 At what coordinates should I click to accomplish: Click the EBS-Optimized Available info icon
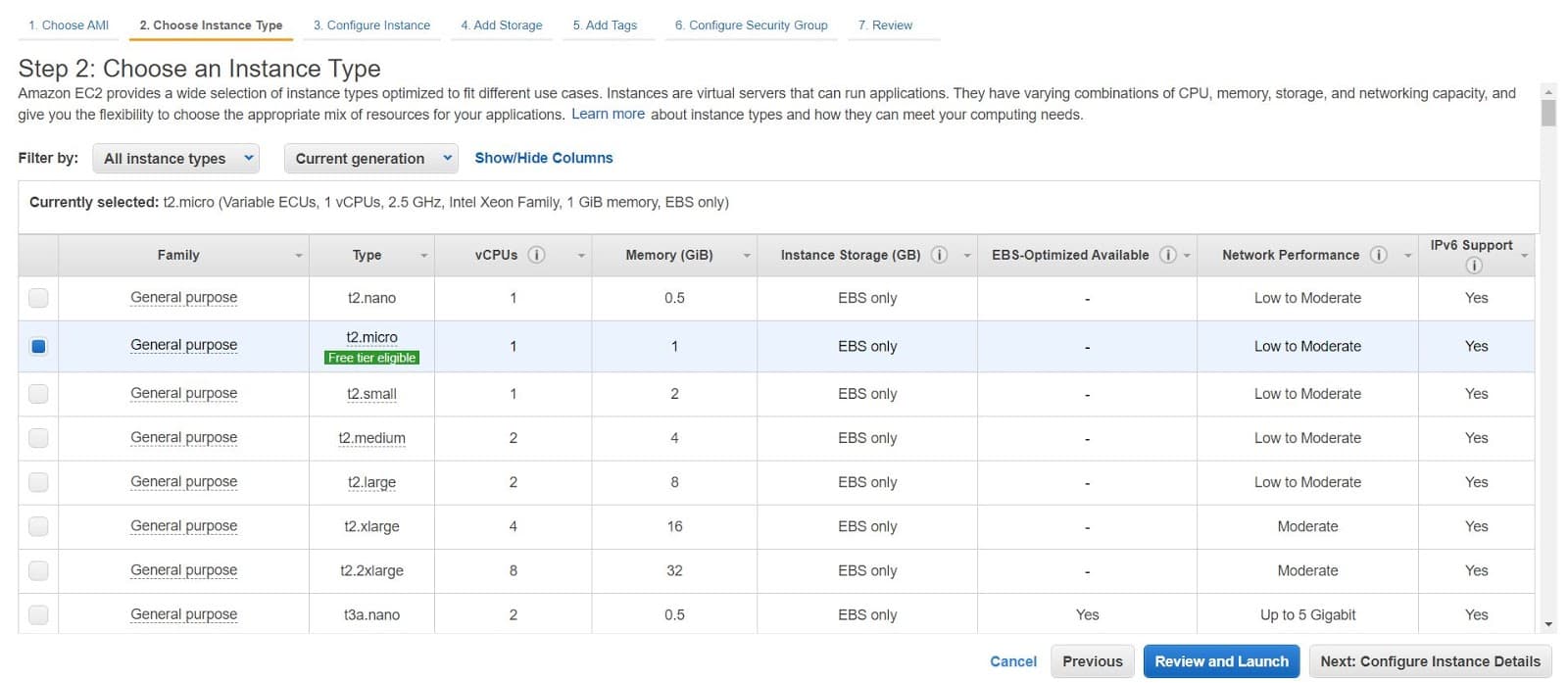1167,255
